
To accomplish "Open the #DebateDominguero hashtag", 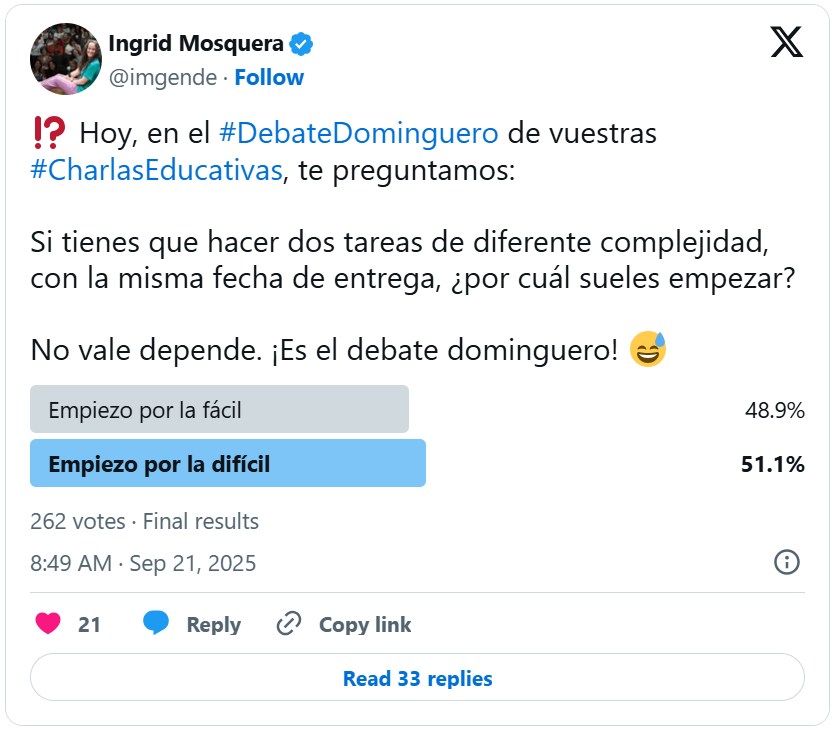I will (358, 132).
